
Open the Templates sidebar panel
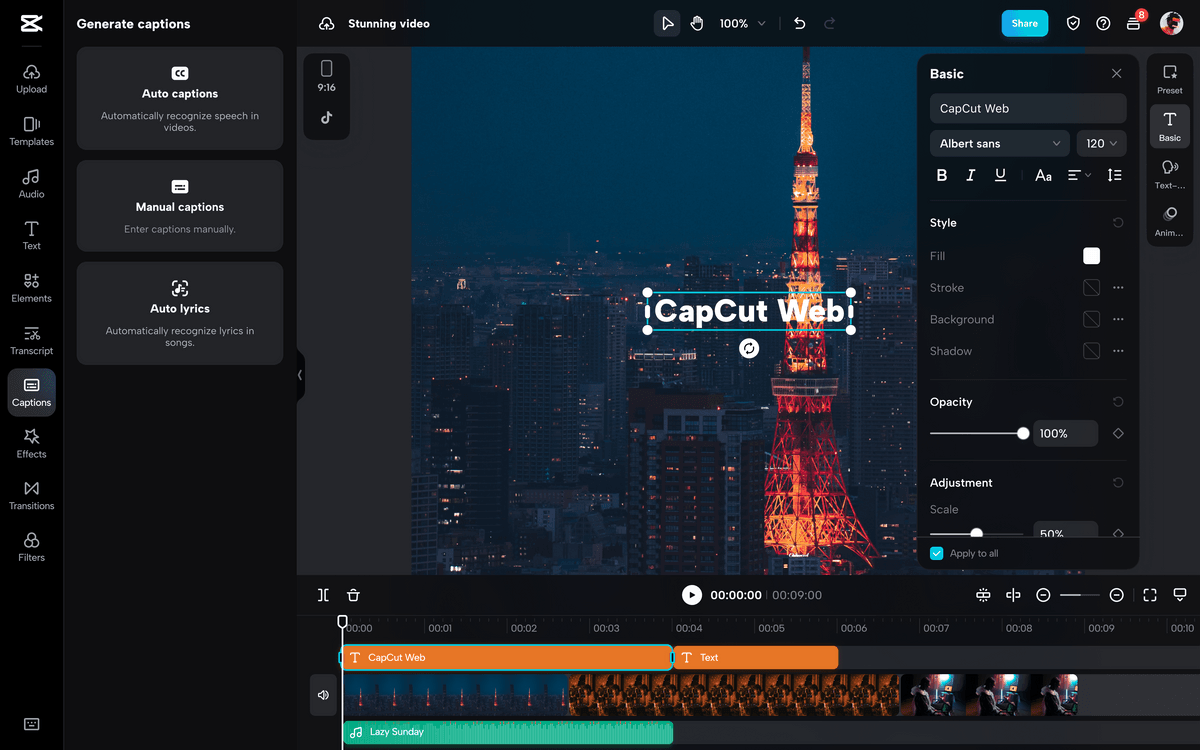[x=31, y=130]
